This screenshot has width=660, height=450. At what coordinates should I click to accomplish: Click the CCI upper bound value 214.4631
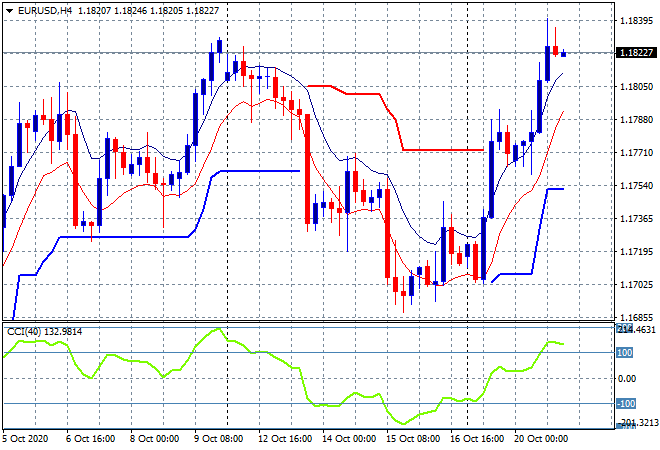636,329
